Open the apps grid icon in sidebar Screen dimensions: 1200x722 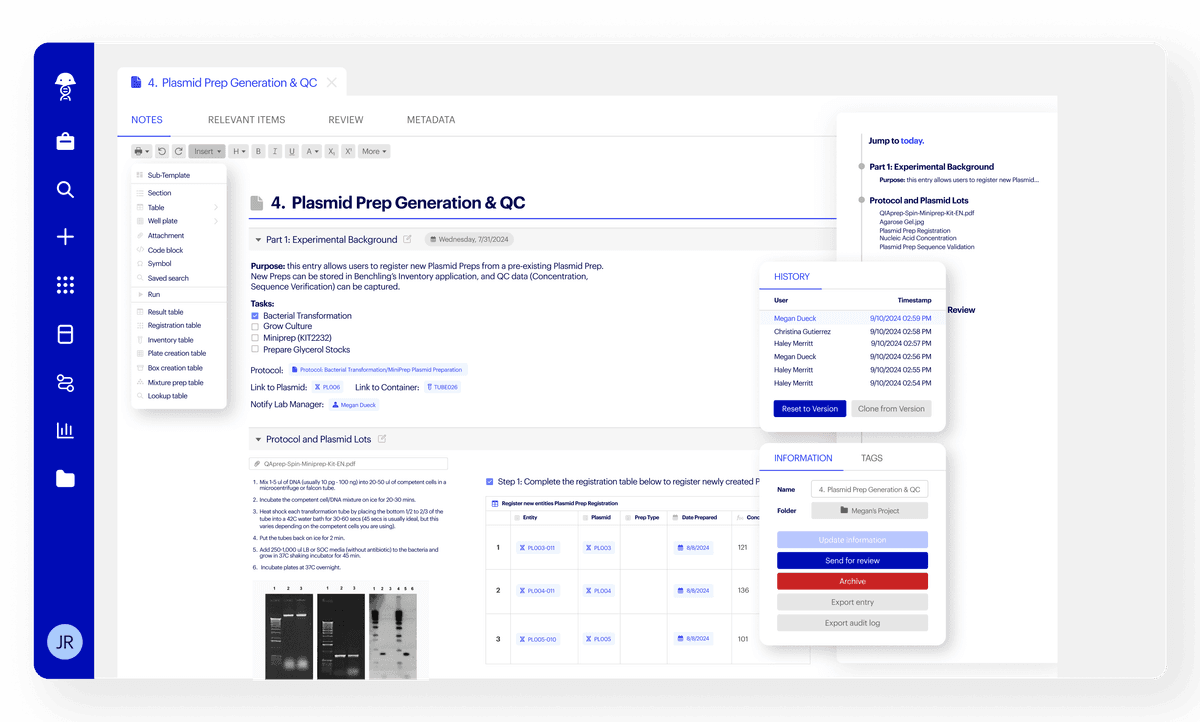click(x=64, y=285)
